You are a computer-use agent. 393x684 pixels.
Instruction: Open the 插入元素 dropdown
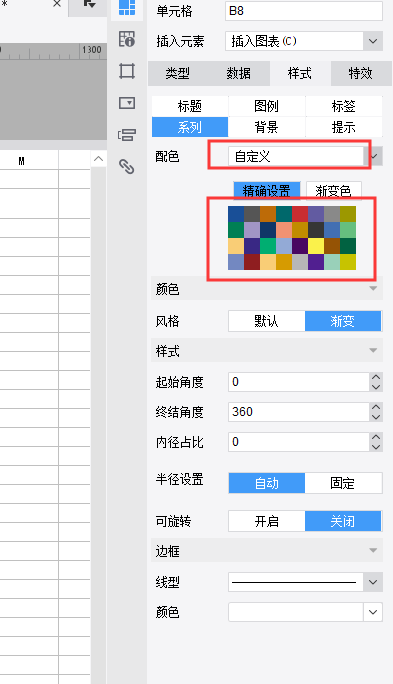[373, 41]
